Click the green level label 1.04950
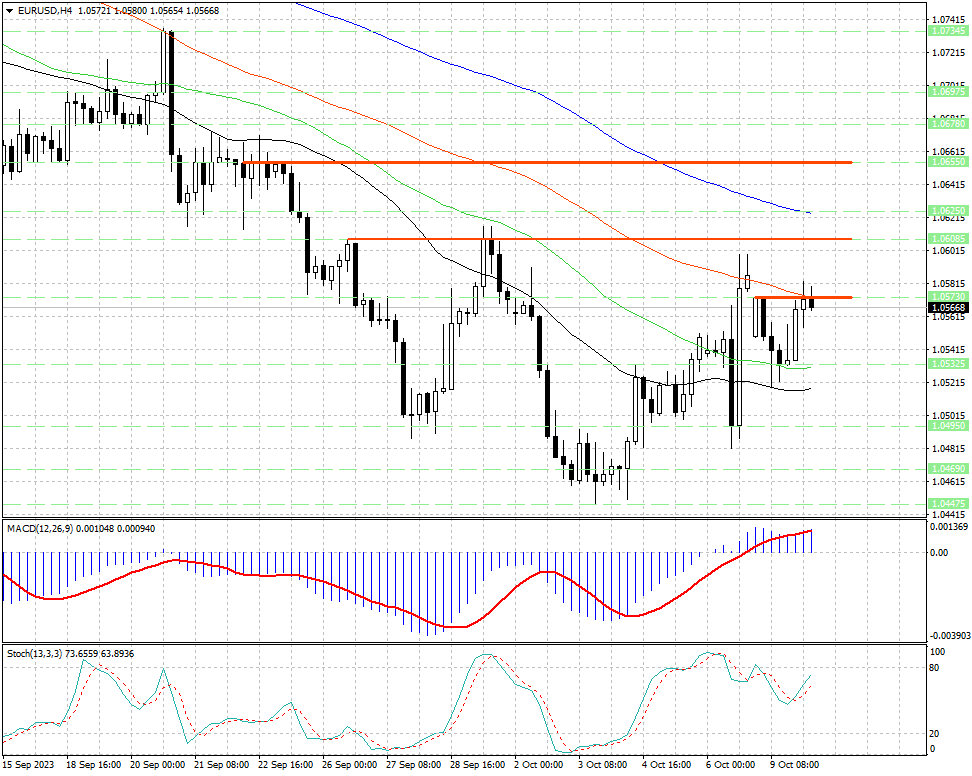The image size is (972, 776). pos(948,426)
